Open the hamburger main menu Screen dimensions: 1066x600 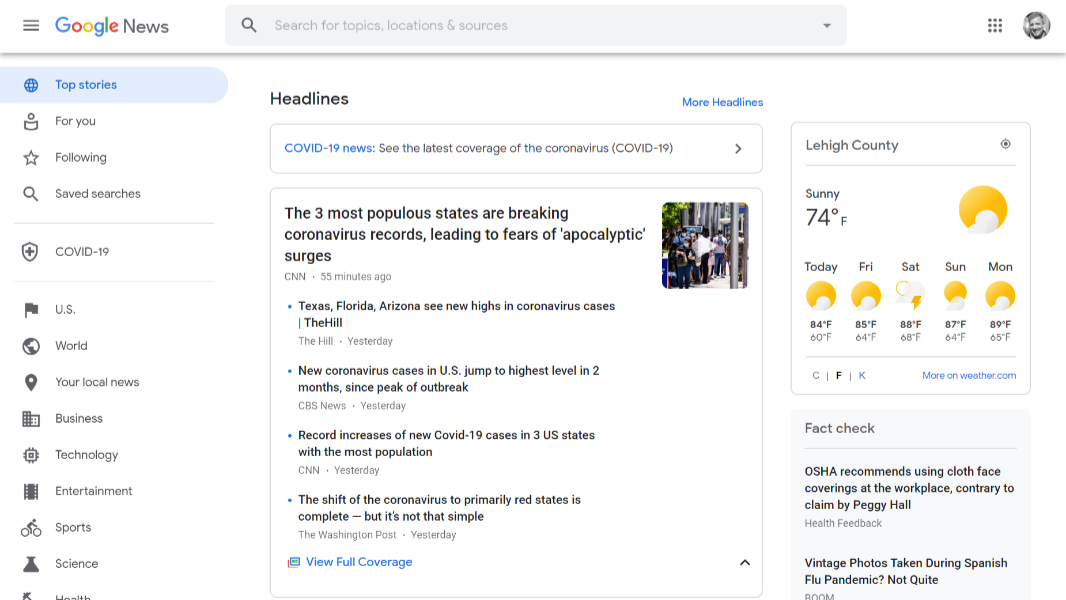tap(31, 26)
